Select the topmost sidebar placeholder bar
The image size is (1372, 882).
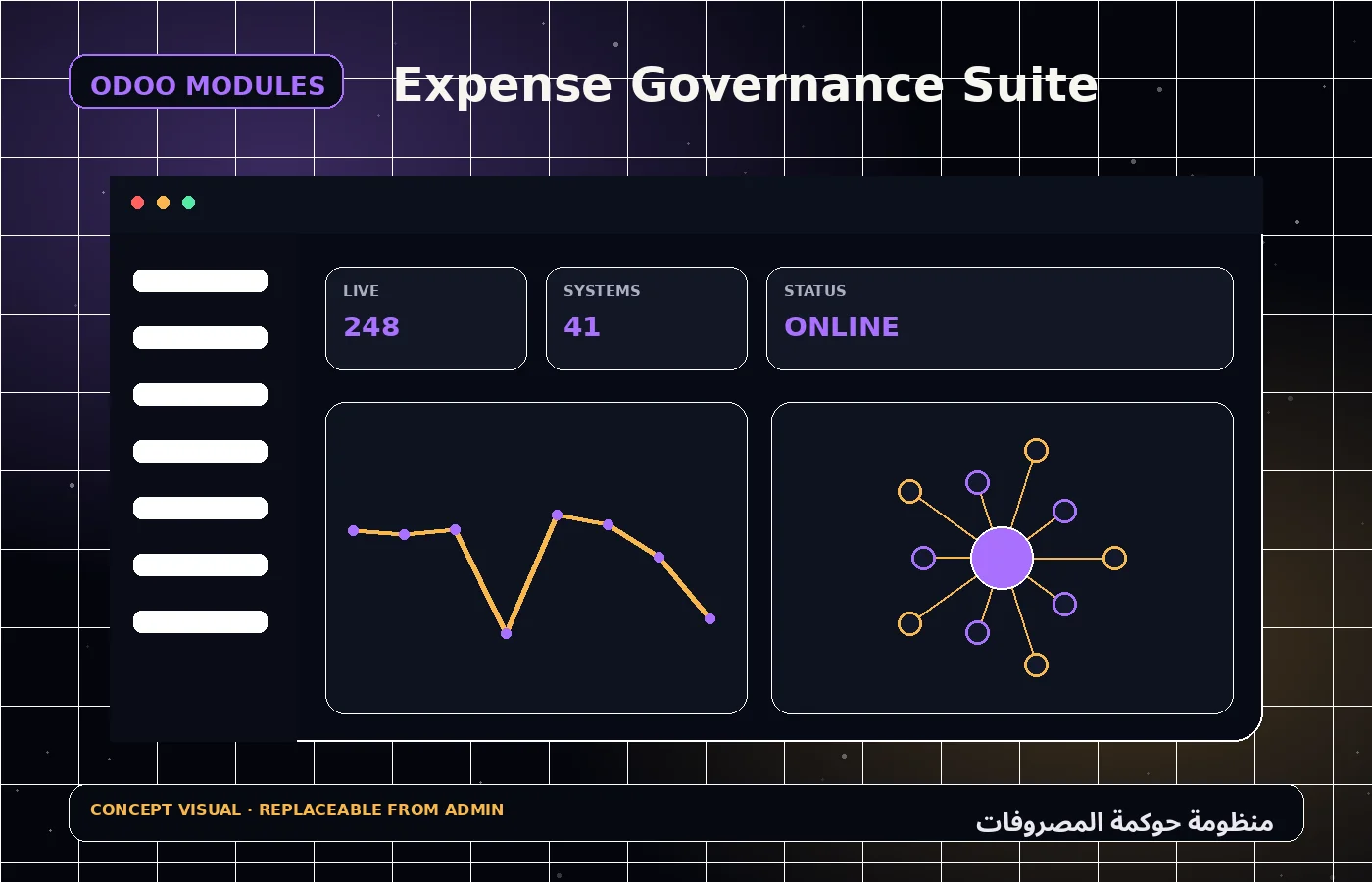point(200,281)
